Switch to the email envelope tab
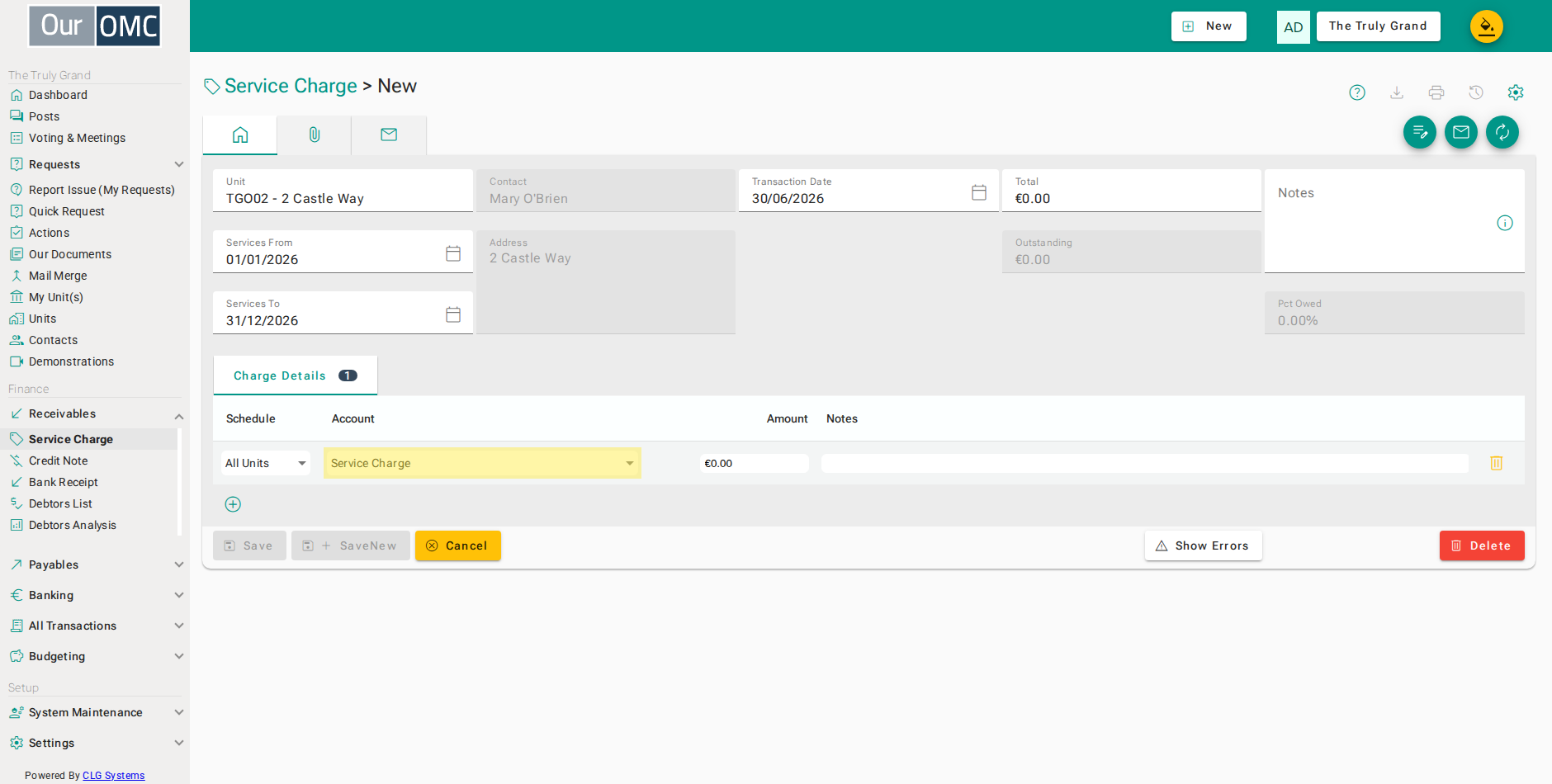Viewport: 1552px width, 784px height. click(389, 135)
